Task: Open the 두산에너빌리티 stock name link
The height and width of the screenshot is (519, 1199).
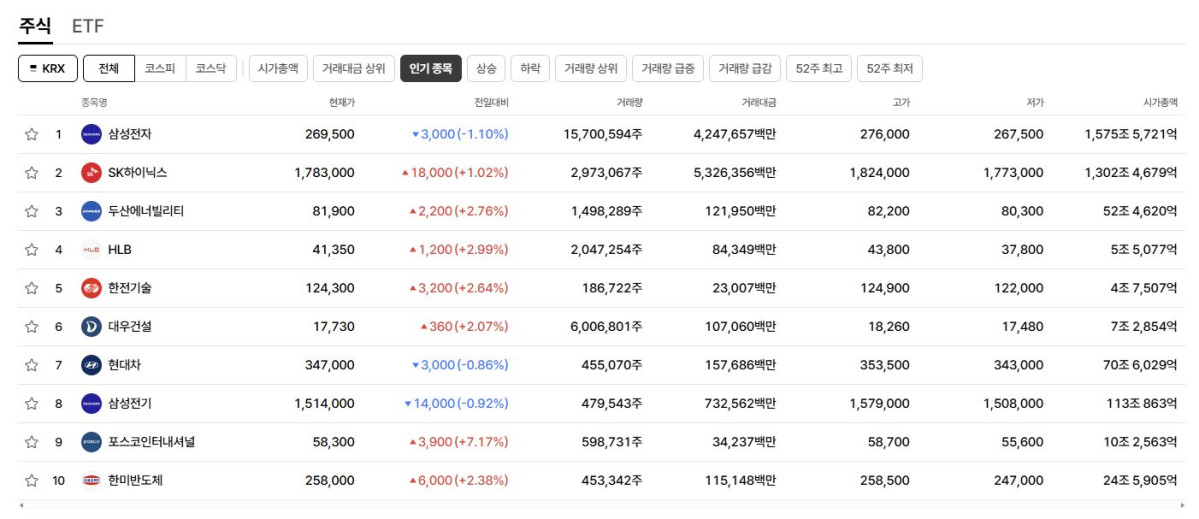Action: (x=146, y=212)
